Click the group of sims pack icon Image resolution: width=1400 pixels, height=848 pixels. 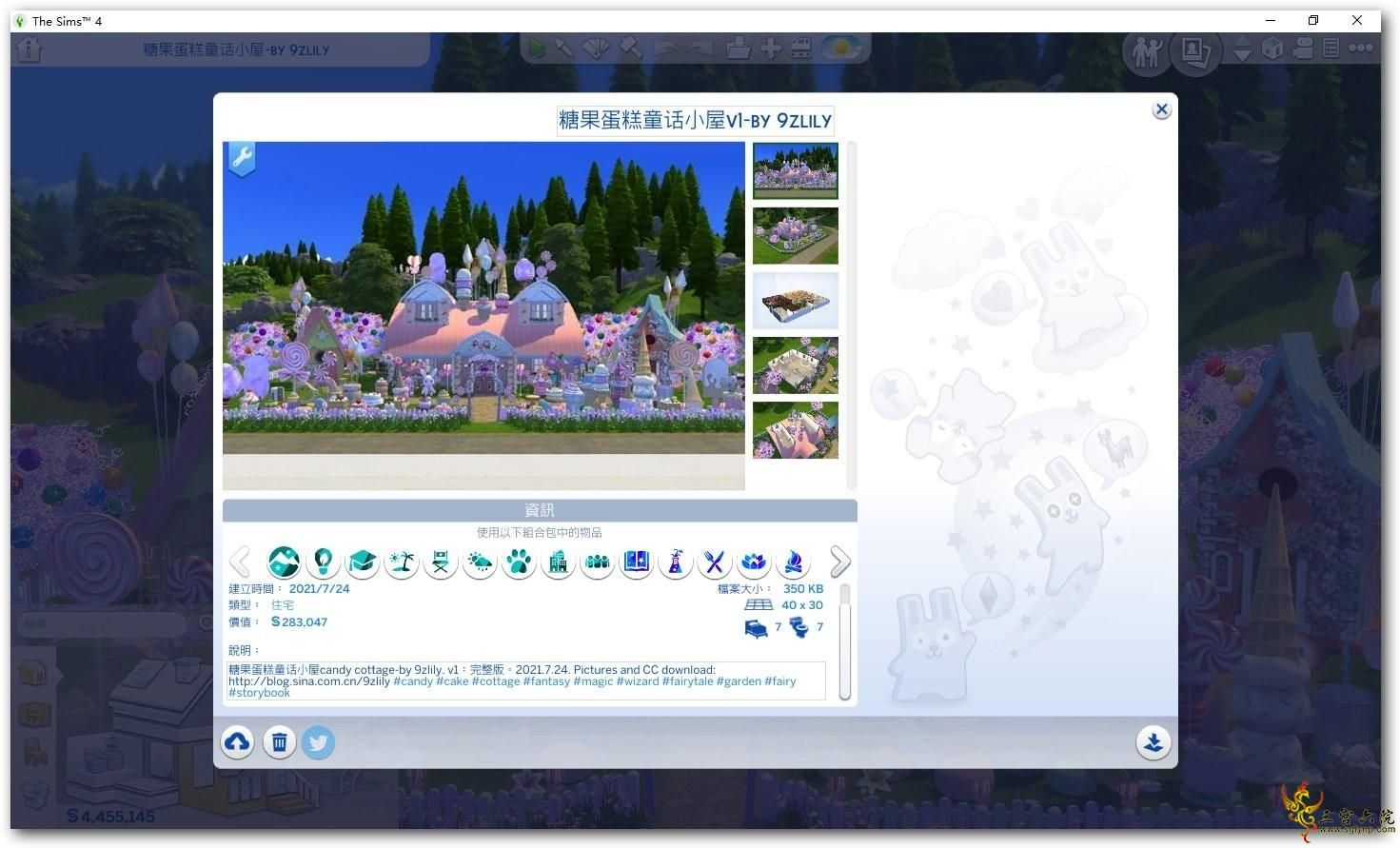597,562
